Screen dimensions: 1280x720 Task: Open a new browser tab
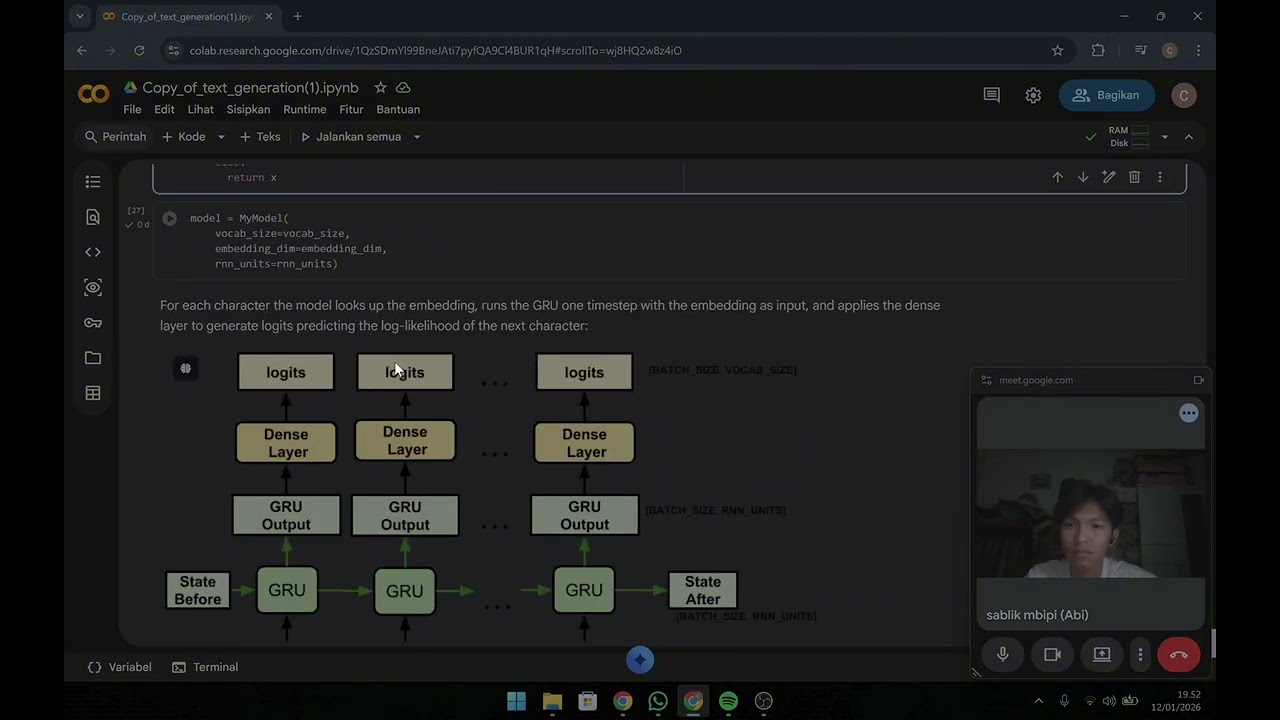click(298, 16)
